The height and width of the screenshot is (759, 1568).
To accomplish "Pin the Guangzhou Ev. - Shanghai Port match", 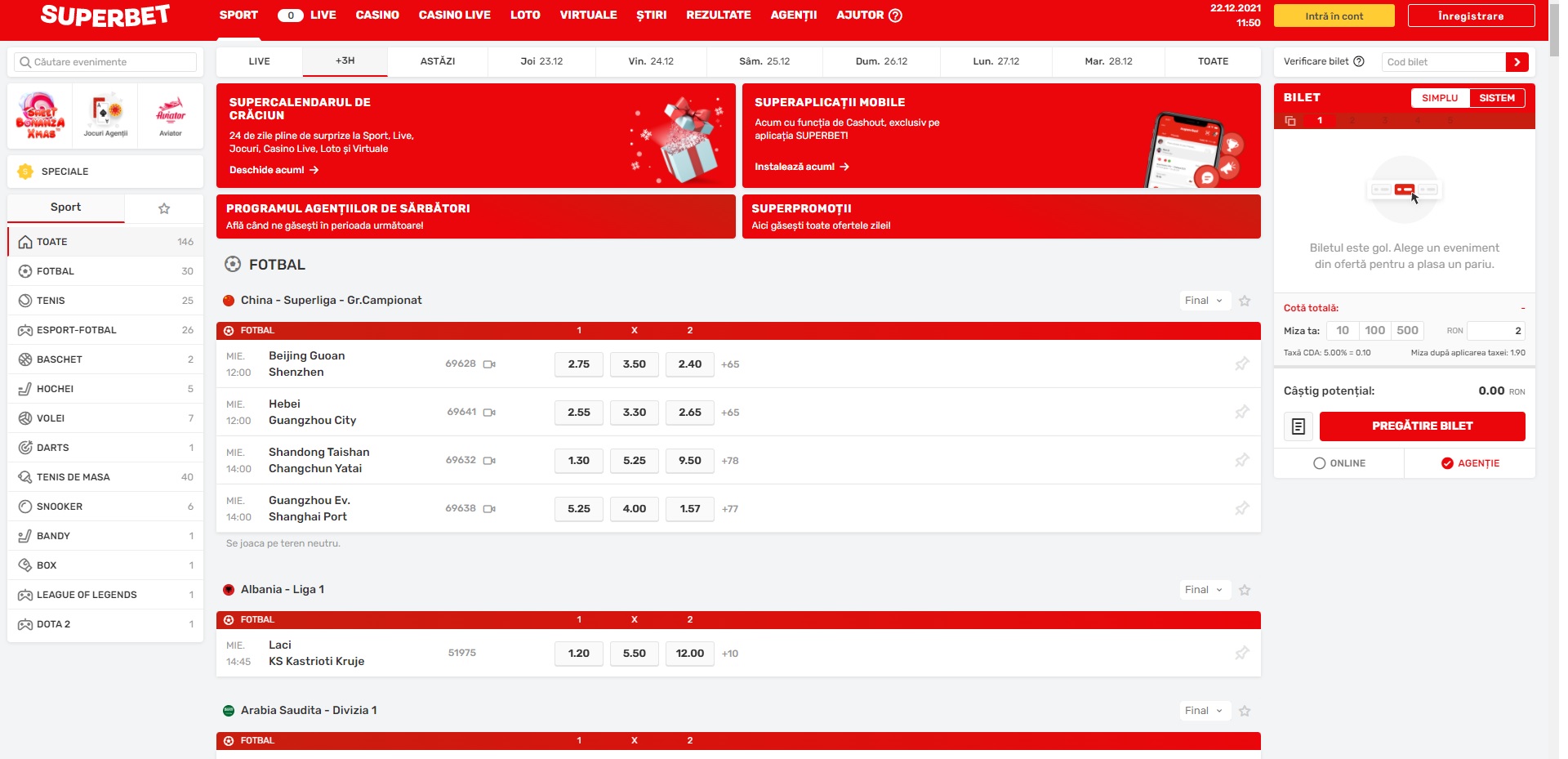I will coord(1242,508).
